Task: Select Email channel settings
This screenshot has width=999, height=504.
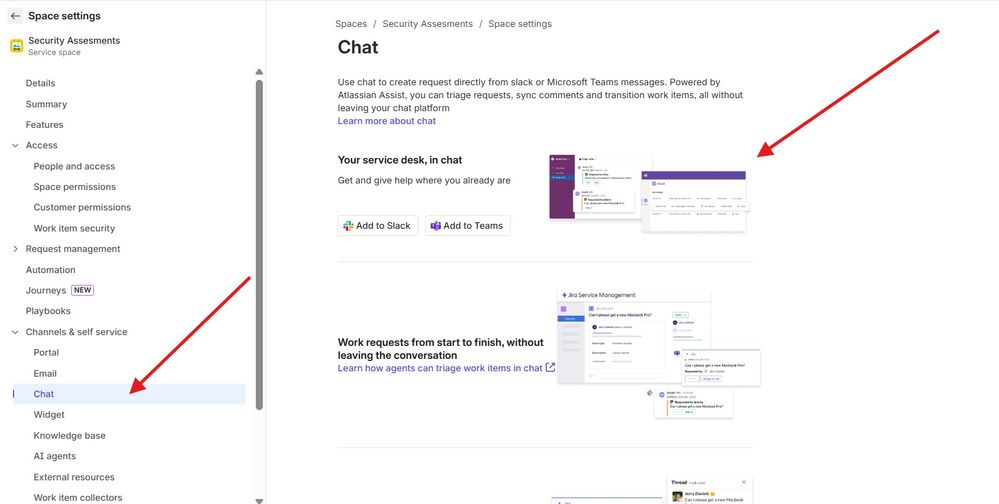Action: (x=45, y=373)
